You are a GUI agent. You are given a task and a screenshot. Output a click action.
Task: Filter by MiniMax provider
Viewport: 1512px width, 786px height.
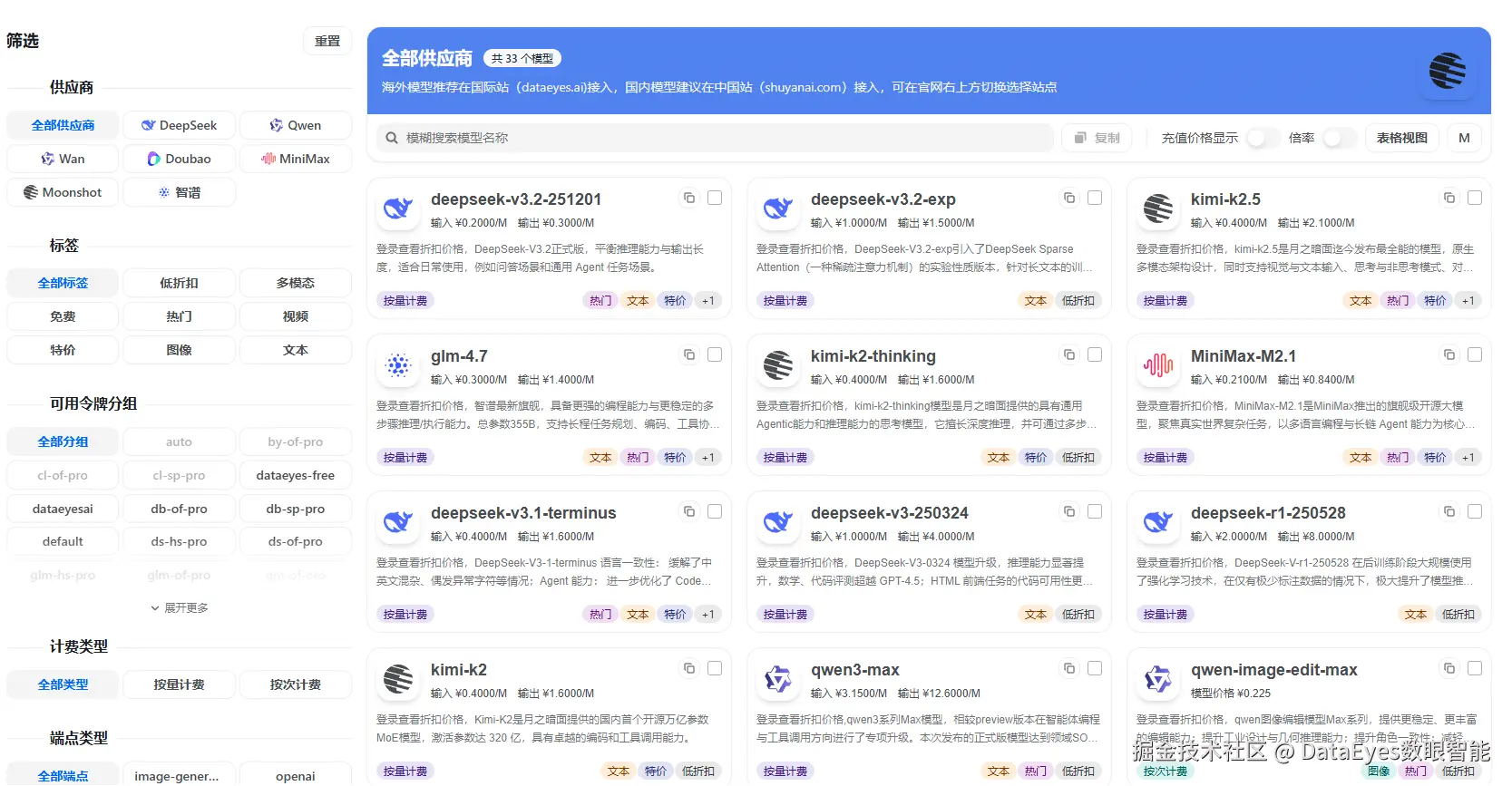click(x=296, y=159)
